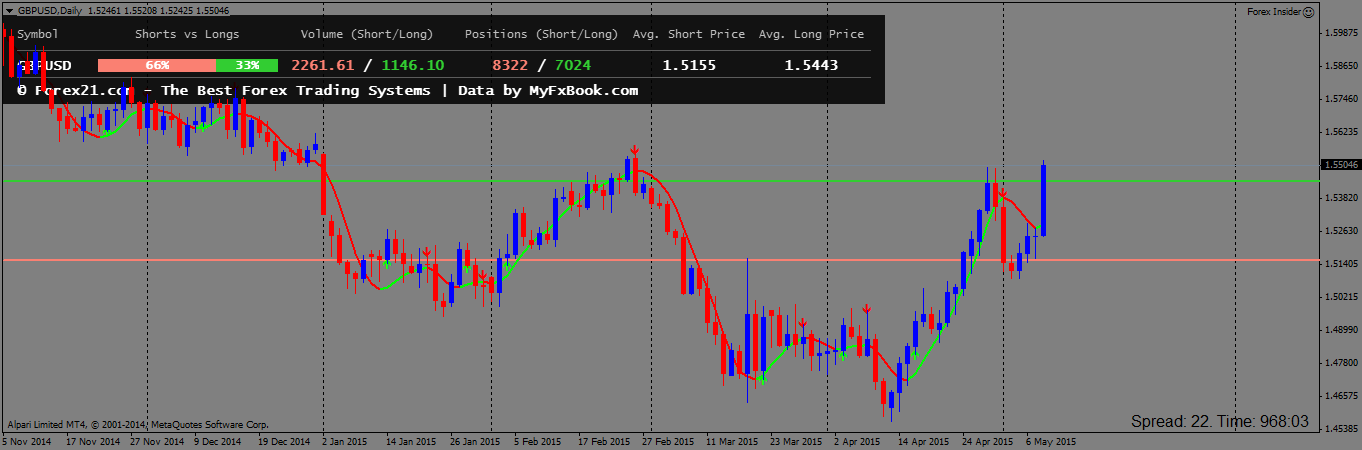This screenshot has width=1362, height=450.
Task: Click the average short price 1.5155
Action: (689, 65)
